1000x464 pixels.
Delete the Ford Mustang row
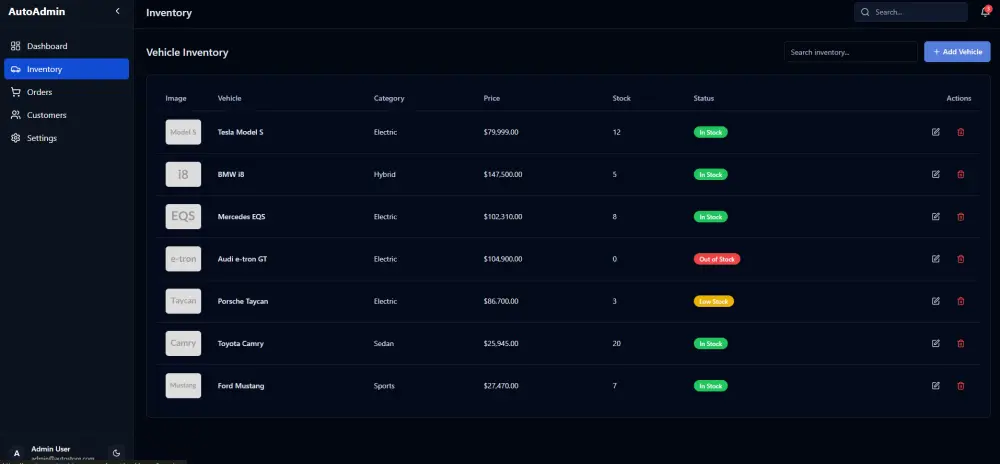coord(960,386)
